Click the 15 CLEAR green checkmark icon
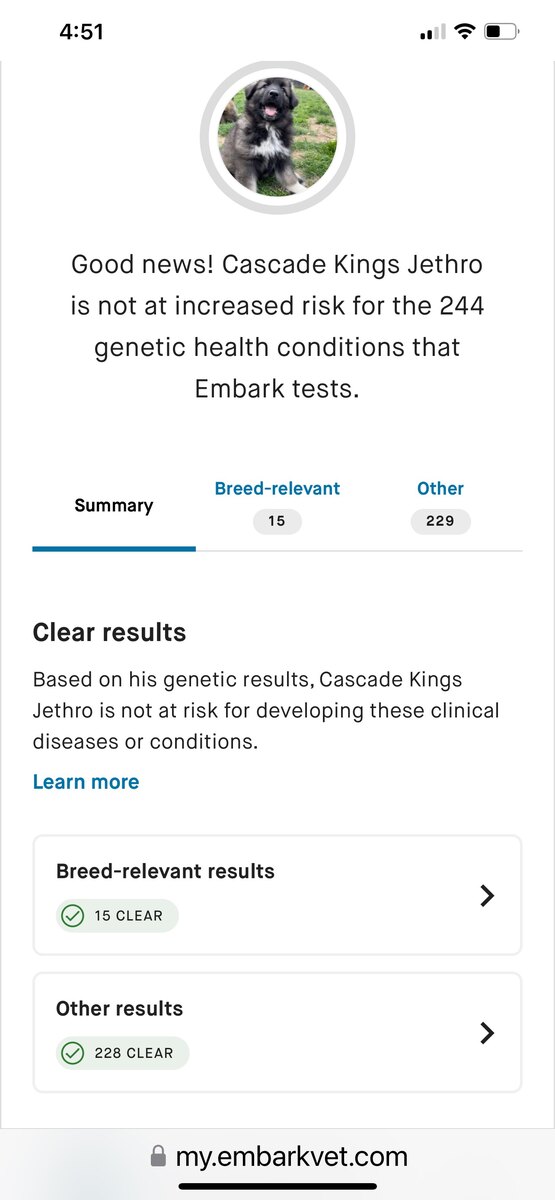 pyautogui.click(x=73, y=916)
